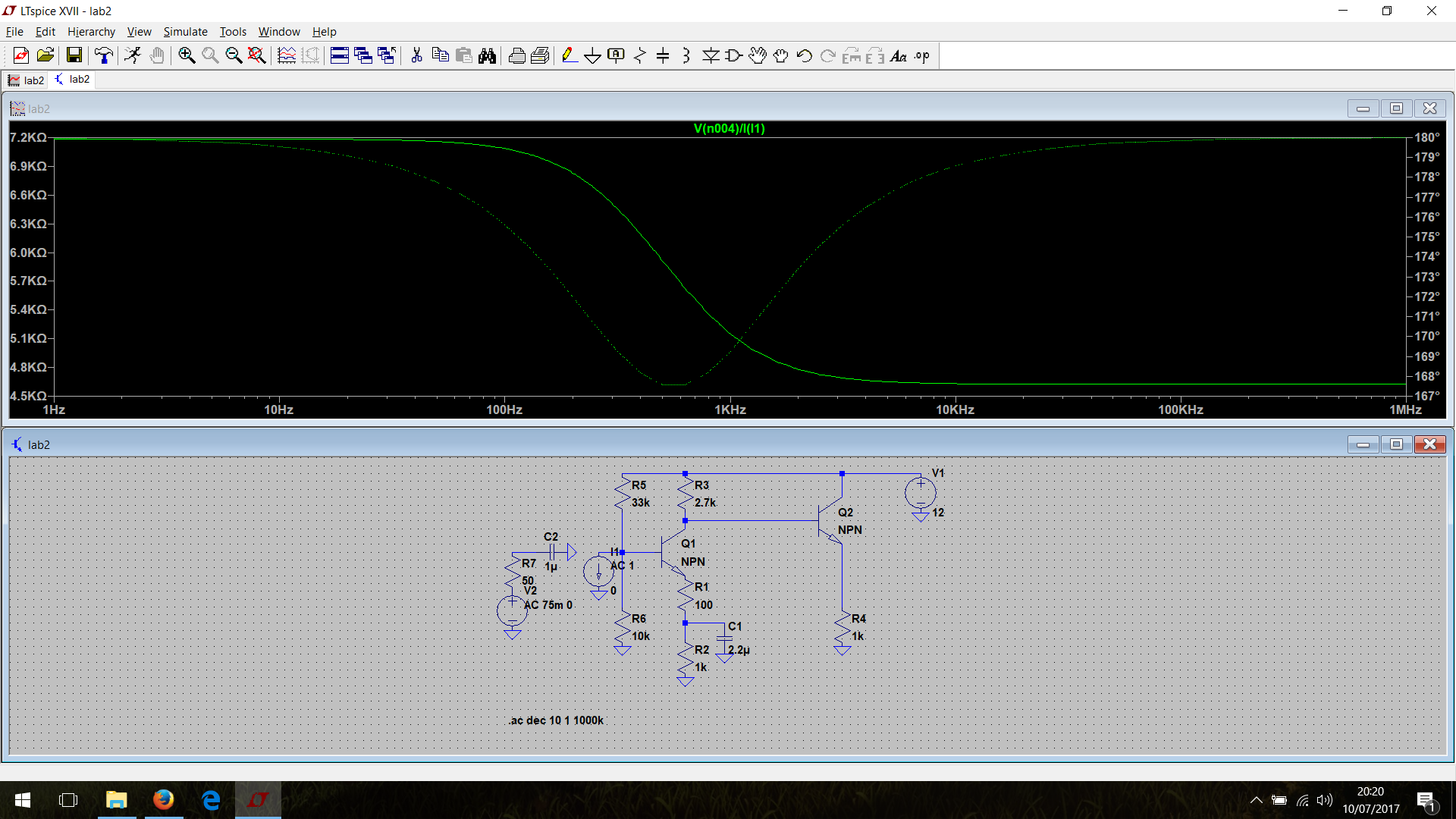
Task: Select the Diode component tool
Action: tap(710, 55)
